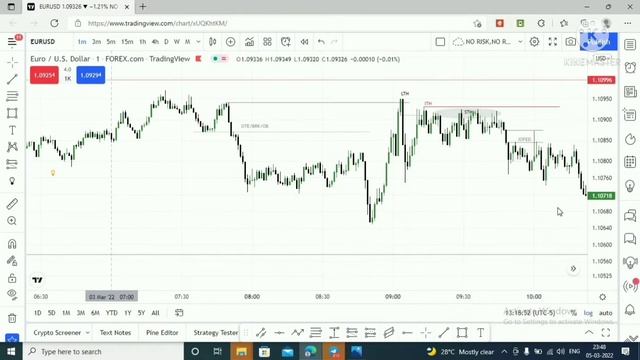Select the All date range
Image resolution: width=640 pixels, height=360 pixels.
coord(156,313)
